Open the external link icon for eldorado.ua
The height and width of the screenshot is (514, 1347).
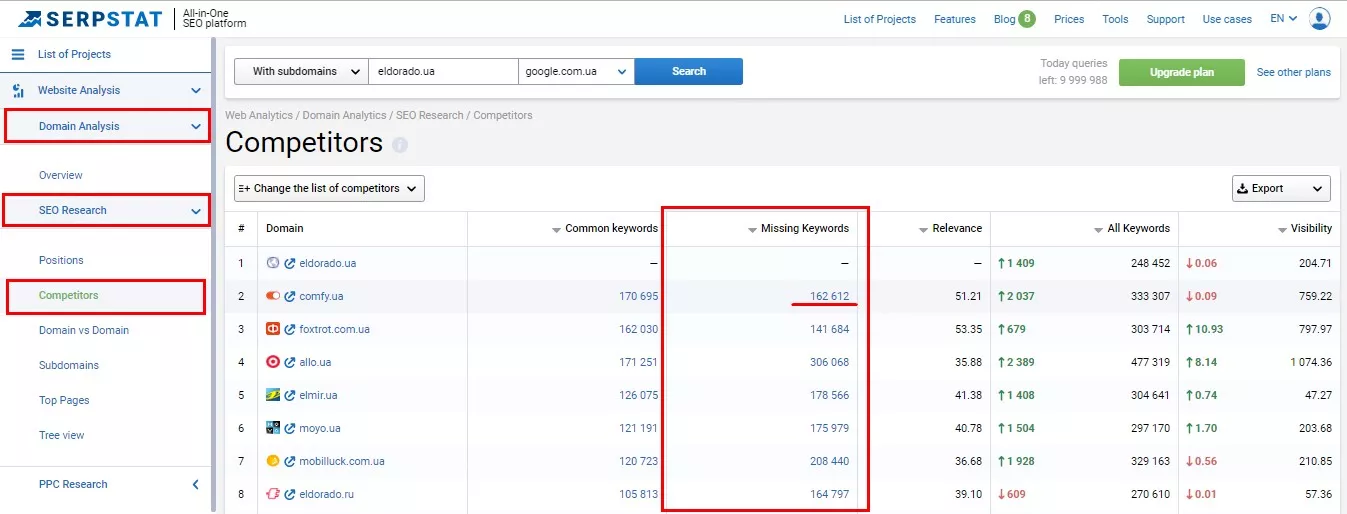coord(290,263)
